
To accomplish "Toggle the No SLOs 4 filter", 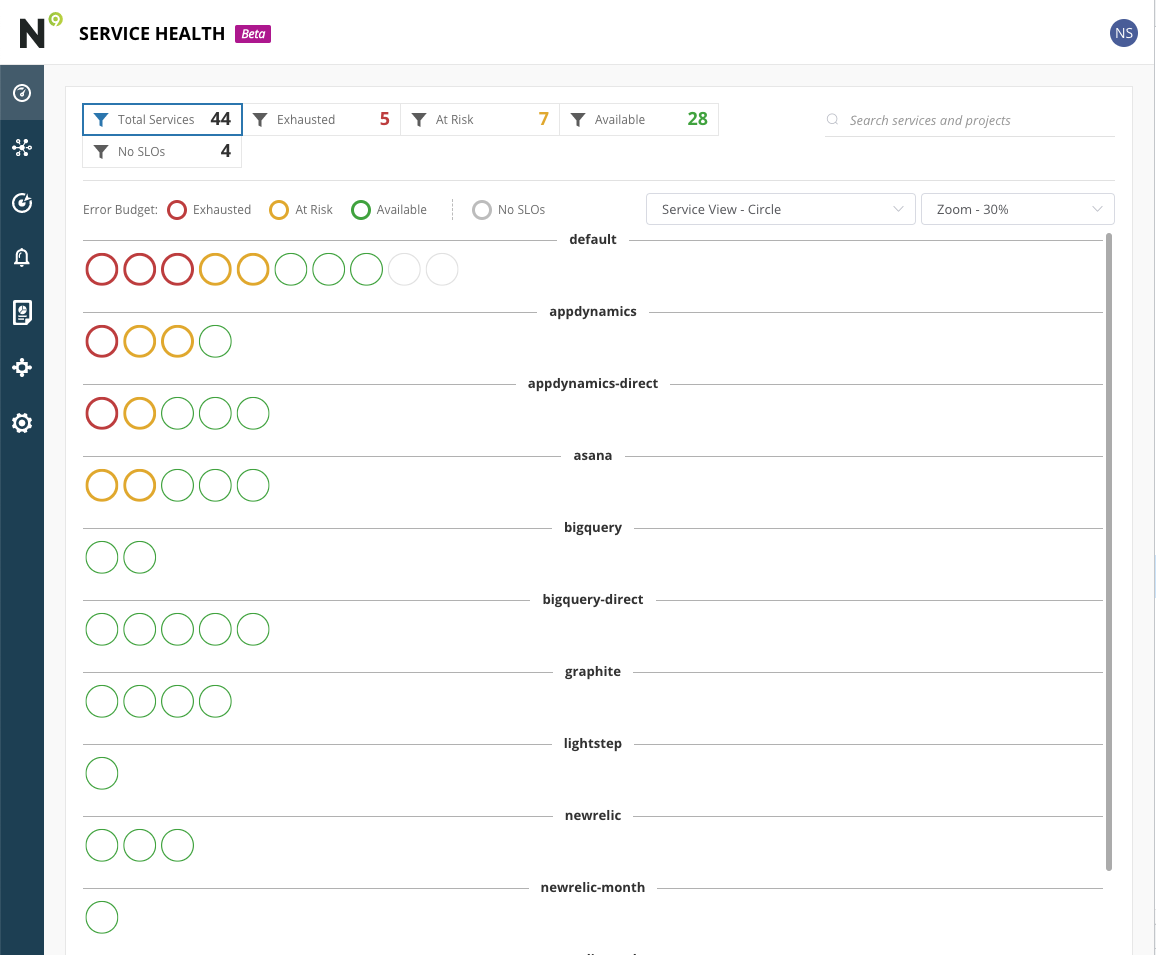I will pos(162,151).
